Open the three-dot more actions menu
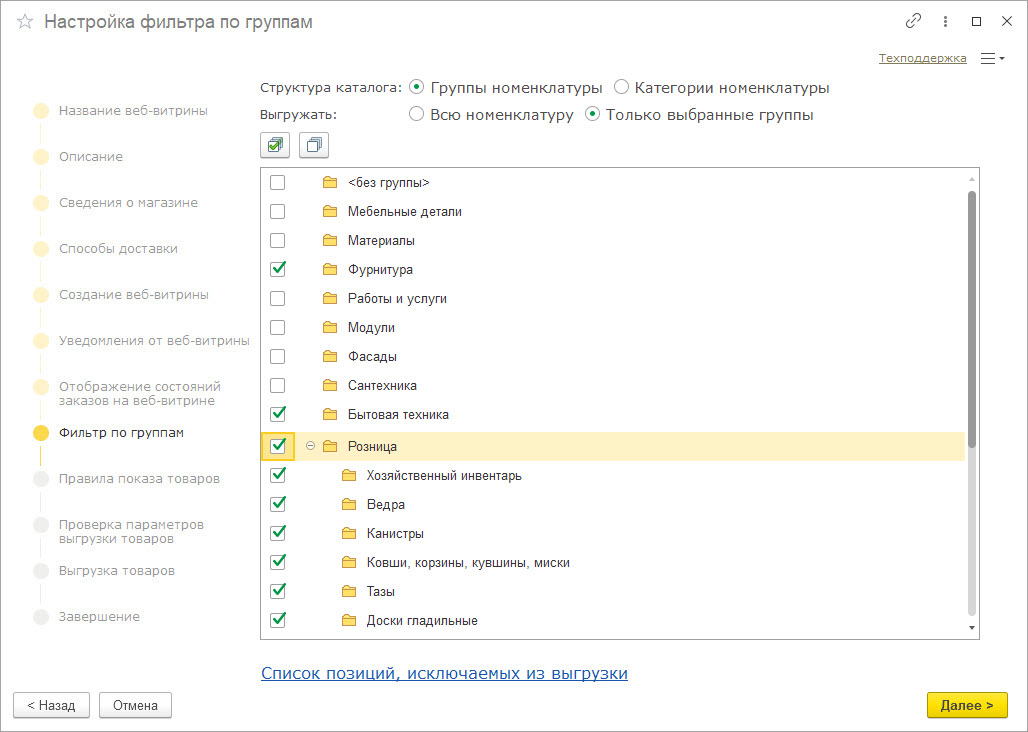 945,21
